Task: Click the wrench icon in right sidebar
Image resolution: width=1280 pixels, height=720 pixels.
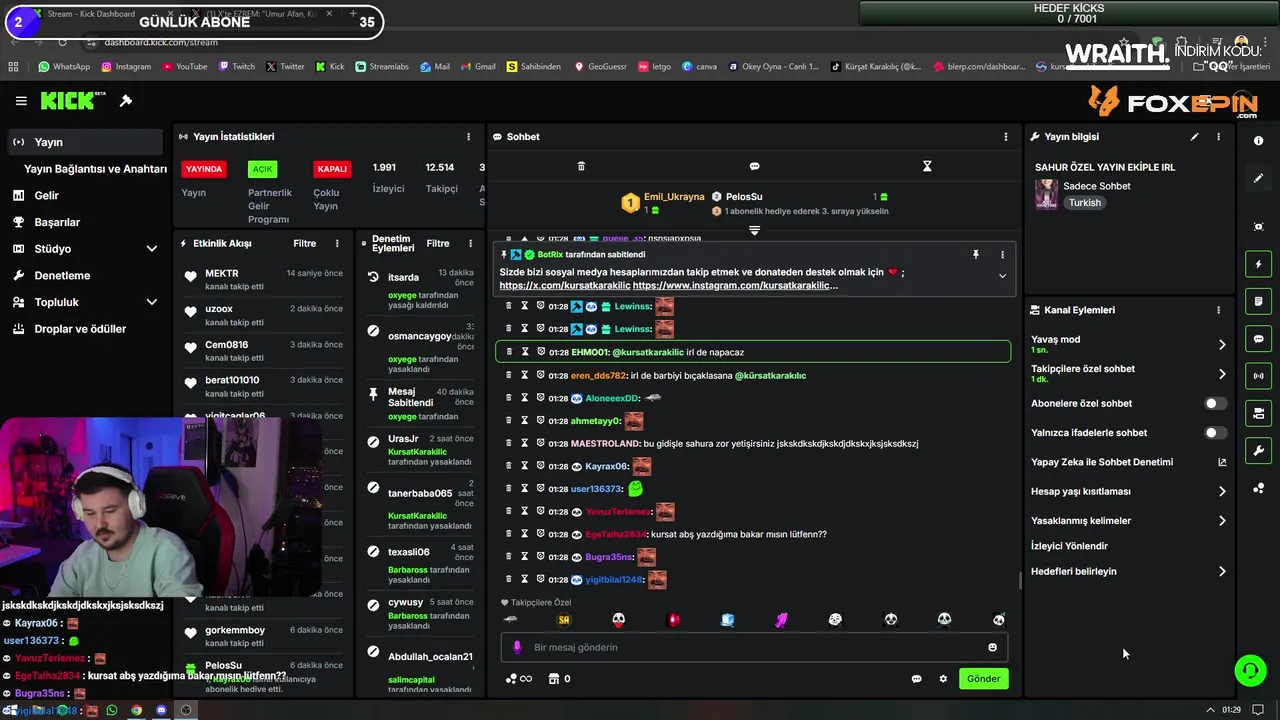Action: pos(1259,451)
